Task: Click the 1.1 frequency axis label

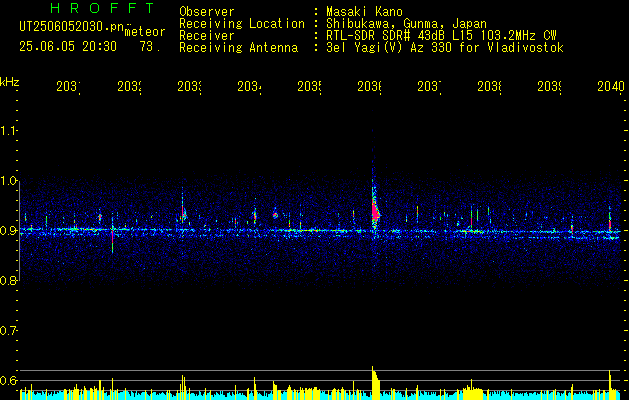Action: click(8, 131)
